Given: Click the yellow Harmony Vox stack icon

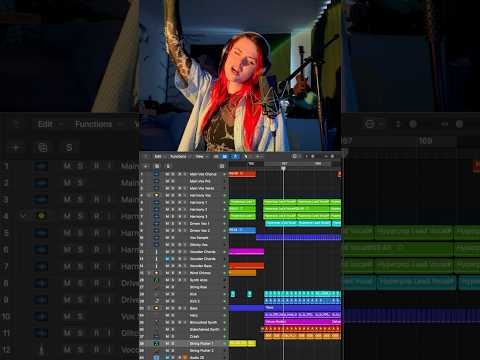Looking at the screenshot, I should pyautogui.click(x=156, y=195).
